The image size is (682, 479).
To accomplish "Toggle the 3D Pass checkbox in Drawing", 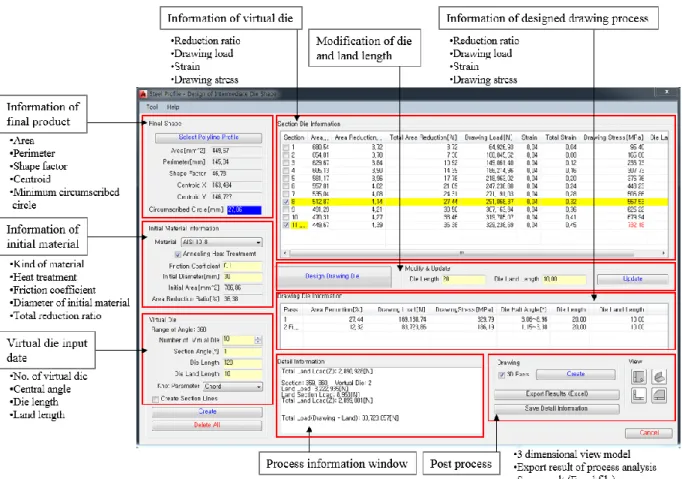I will tap(501, 375).
